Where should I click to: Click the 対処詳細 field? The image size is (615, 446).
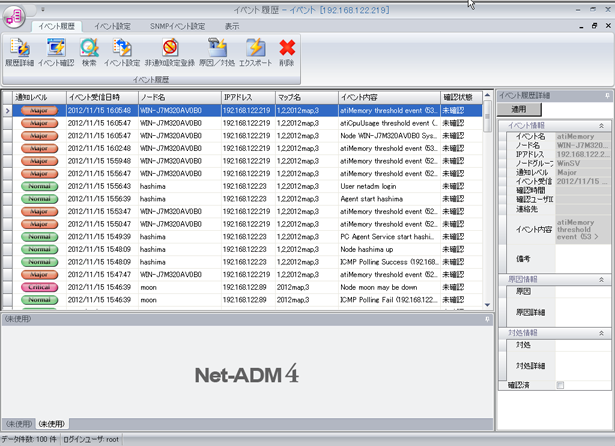tap(583, 366)
